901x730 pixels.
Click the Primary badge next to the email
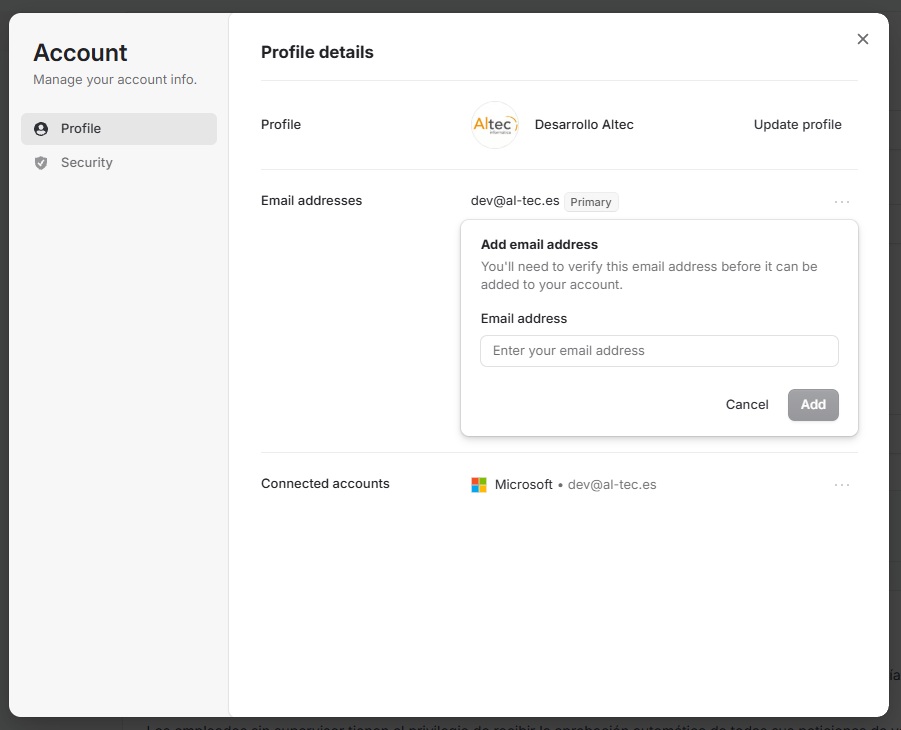[591, 202]
